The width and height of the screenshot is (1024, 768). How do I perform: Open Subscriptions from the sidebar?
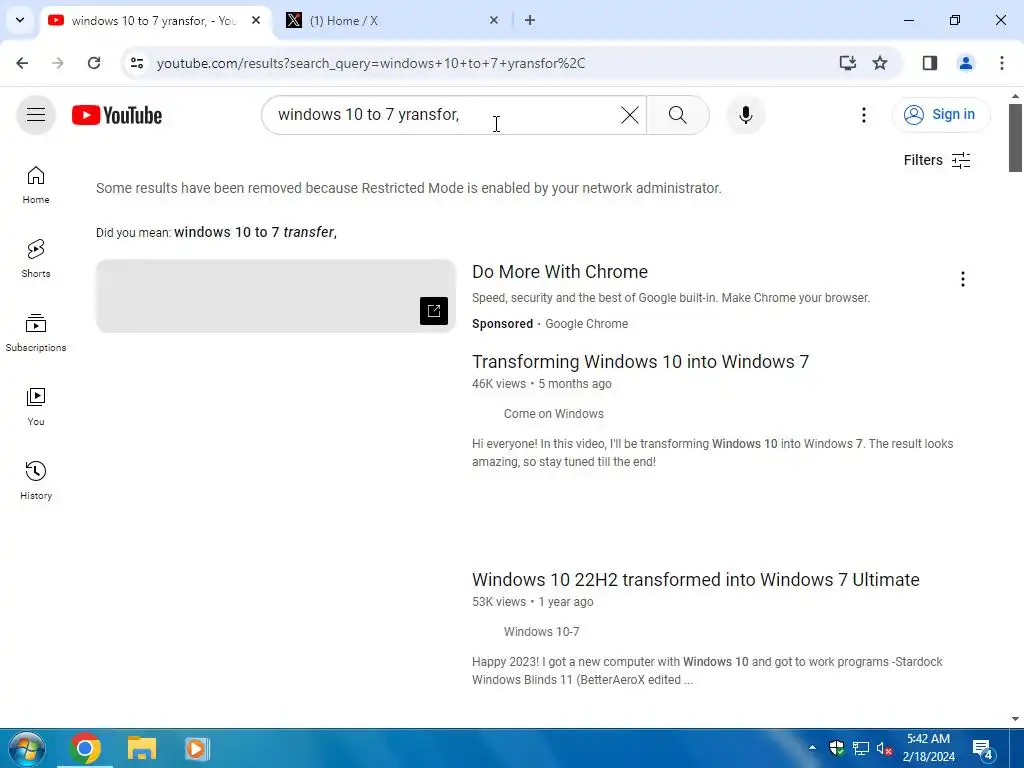(36, 332)
